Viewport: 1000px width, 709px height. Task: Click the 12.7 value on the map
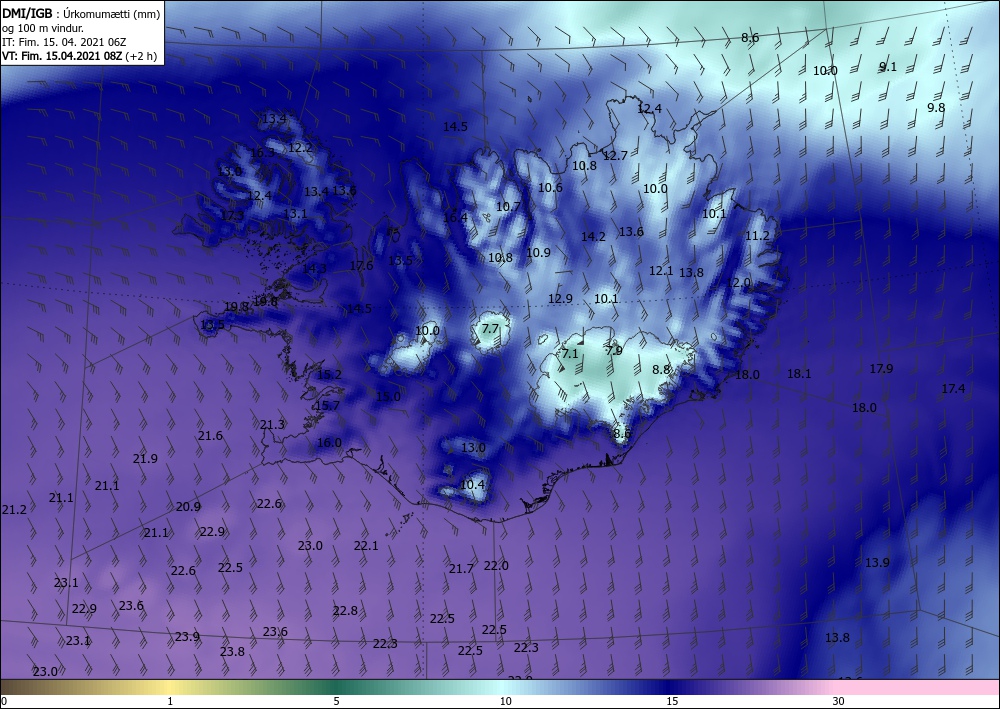pos(615,155)
